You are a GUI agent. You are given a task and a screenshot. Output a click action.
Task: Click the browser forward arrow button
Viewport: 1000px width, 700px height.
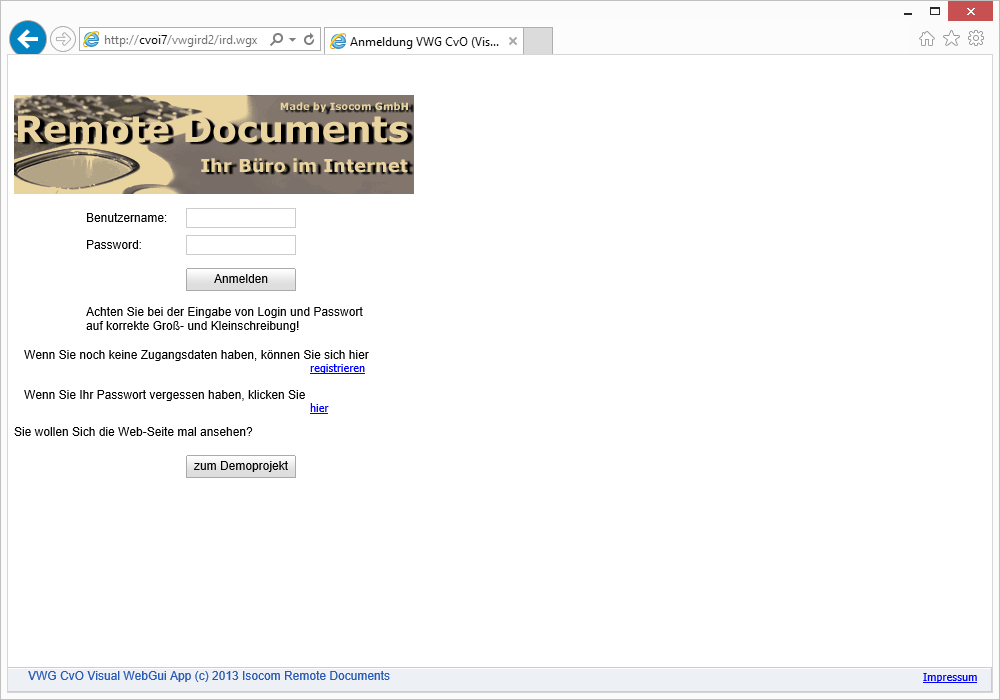[x=62, y=40]
